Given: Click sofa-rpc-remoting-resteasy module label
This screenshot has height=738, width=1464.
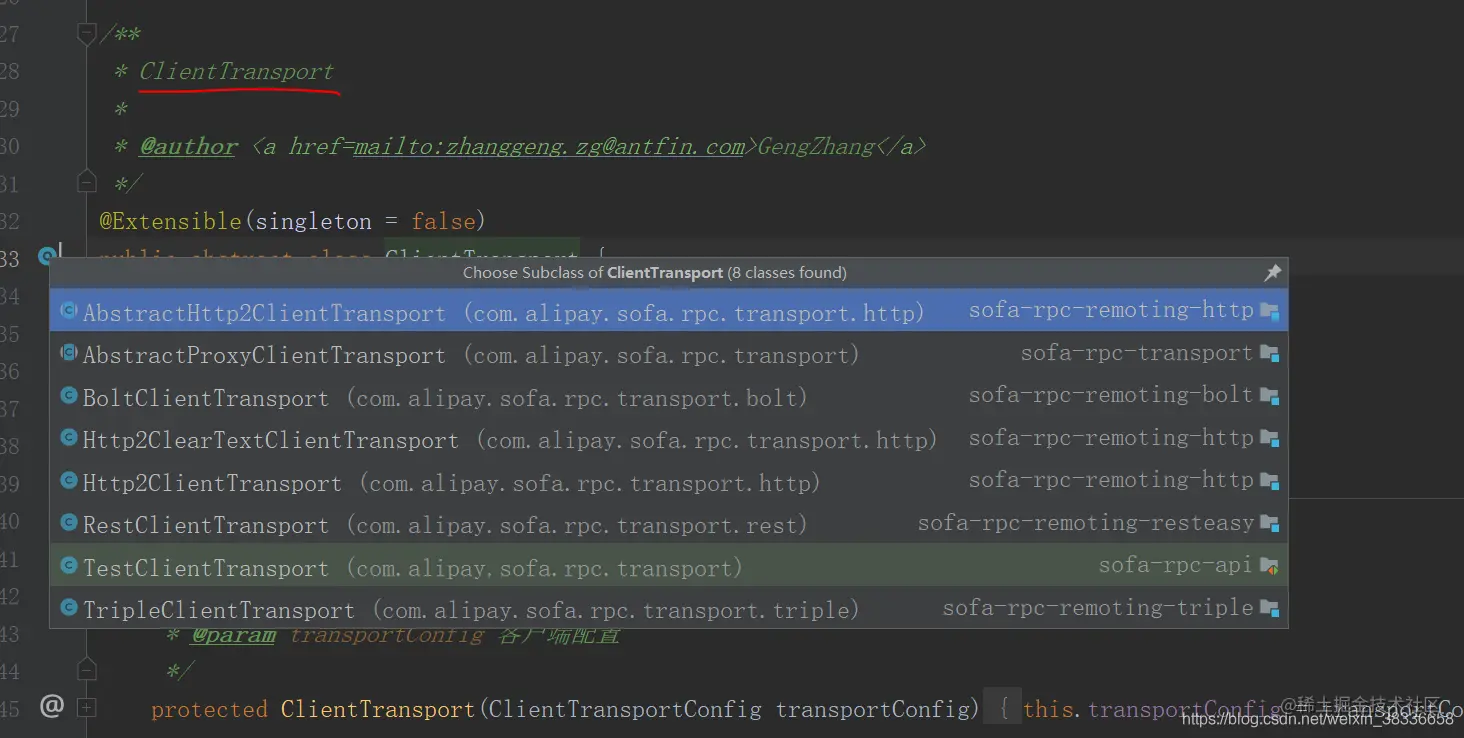Looking at the screenshot, I should [x=1085, y=523].
